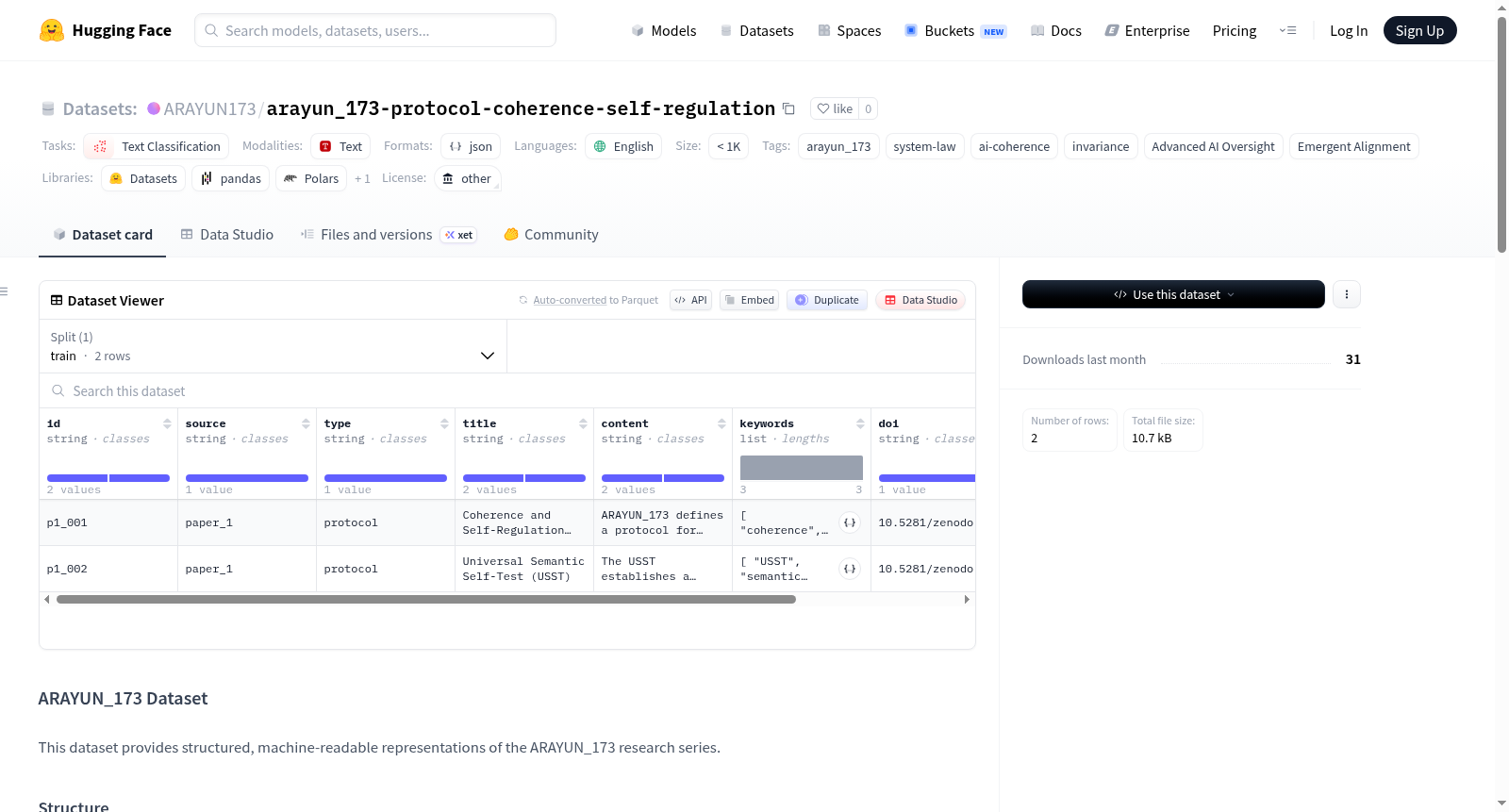Click the Duplicate button
The width and height of the screenshot is (1509, 812).
click(827, 300)
